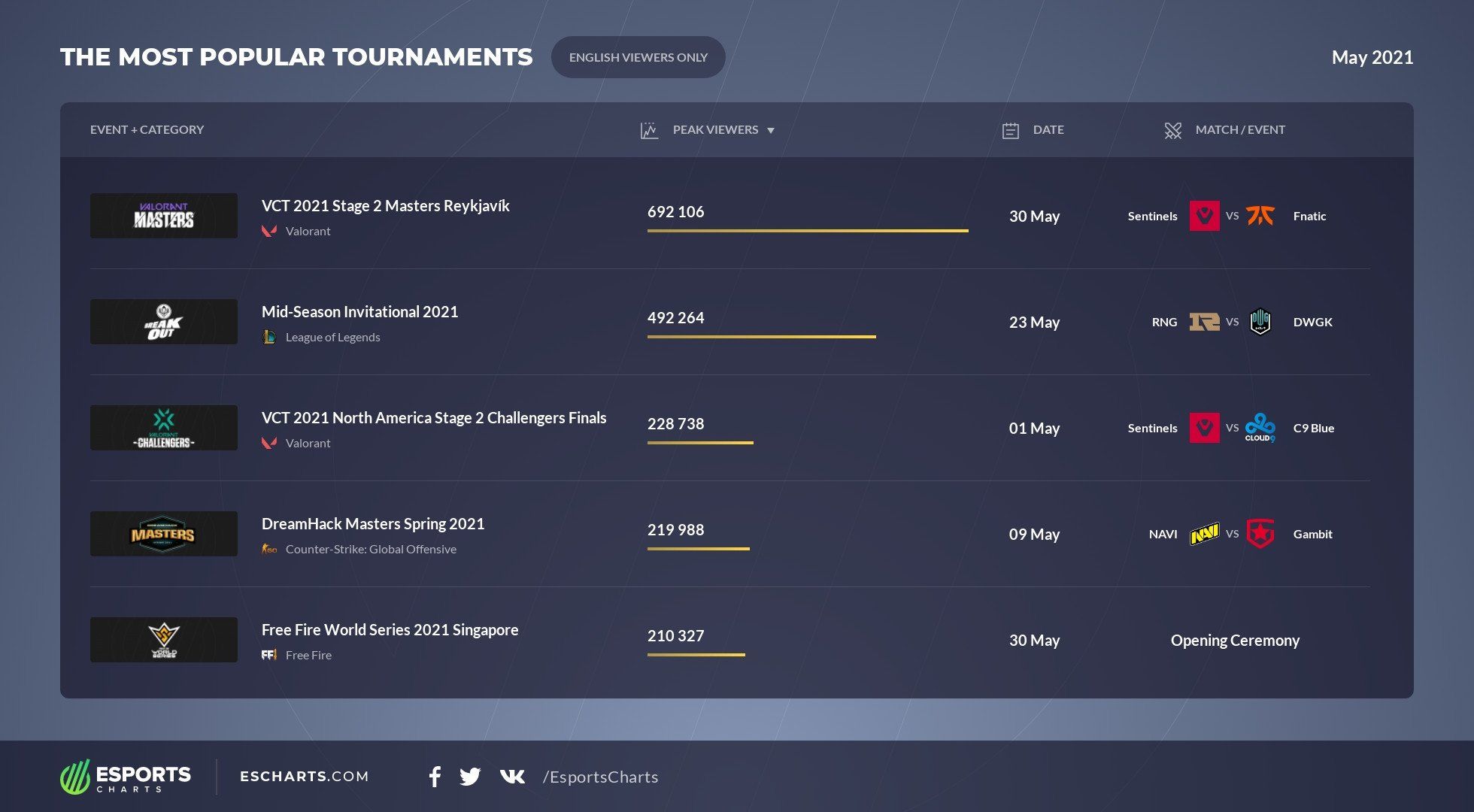
Task: Click the Valorant icon under NA Challengers Finals
Action: 269,443
